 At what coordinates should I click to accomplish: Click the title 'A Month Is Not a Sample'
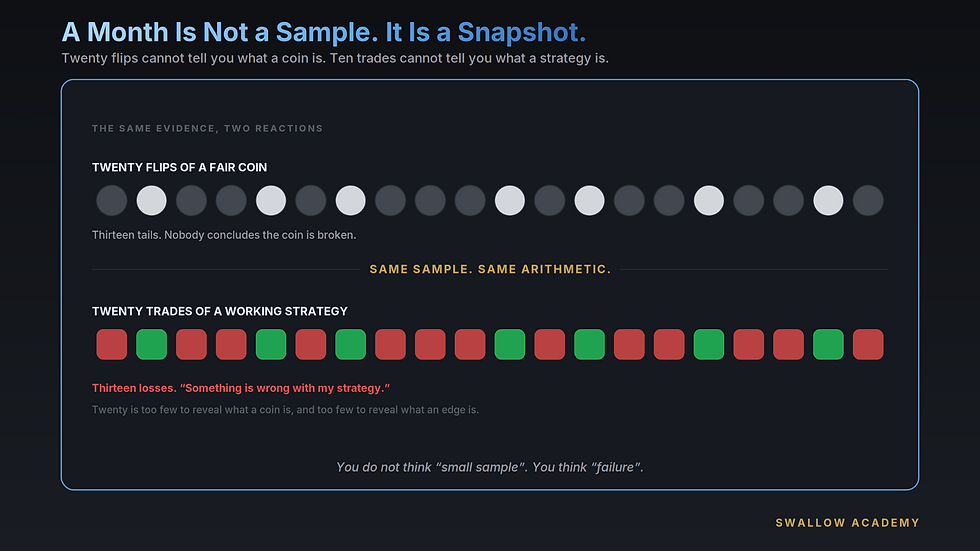(219, 32)
